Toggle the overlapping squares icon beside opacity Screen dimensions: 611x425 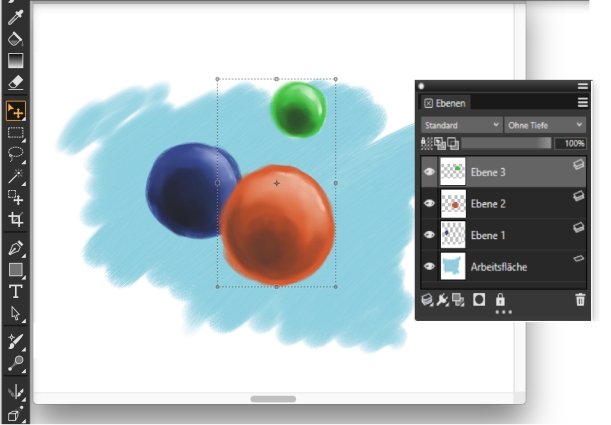pyautogui.click(x=454, y=143)
